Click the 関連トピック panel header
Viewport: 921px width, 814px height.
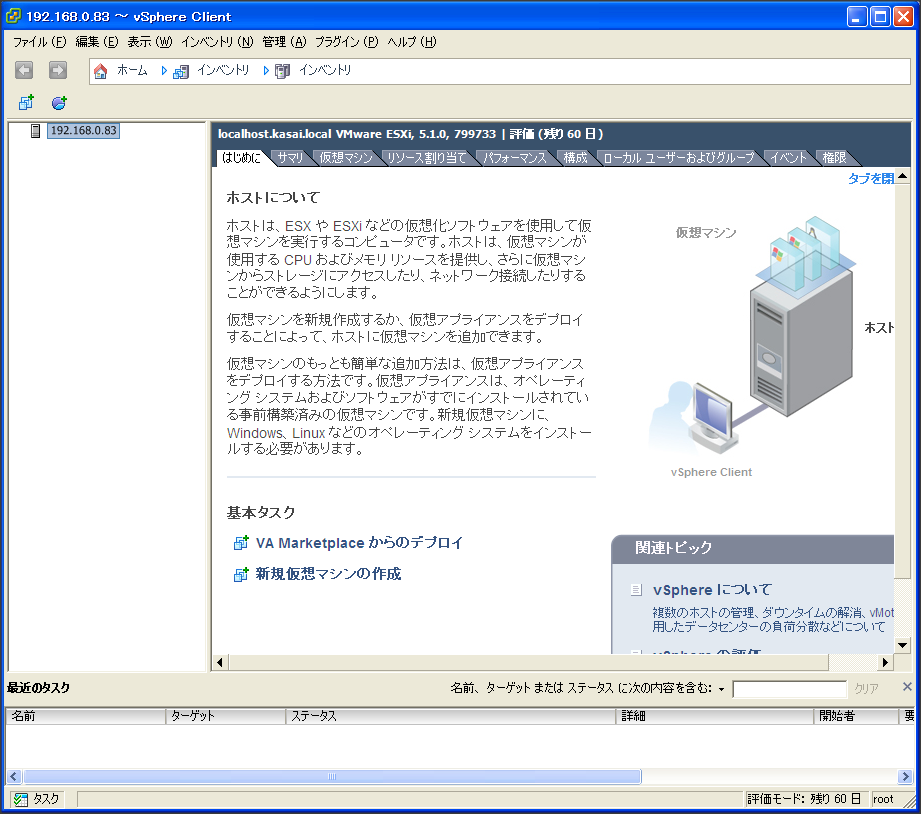point(752,549)
